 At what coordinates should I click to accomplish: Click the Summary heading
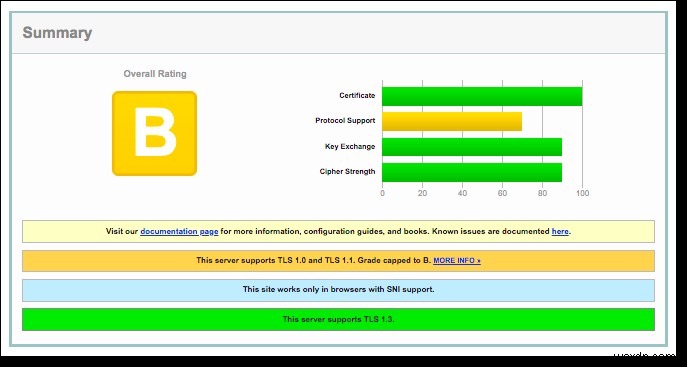coord(57,33)
